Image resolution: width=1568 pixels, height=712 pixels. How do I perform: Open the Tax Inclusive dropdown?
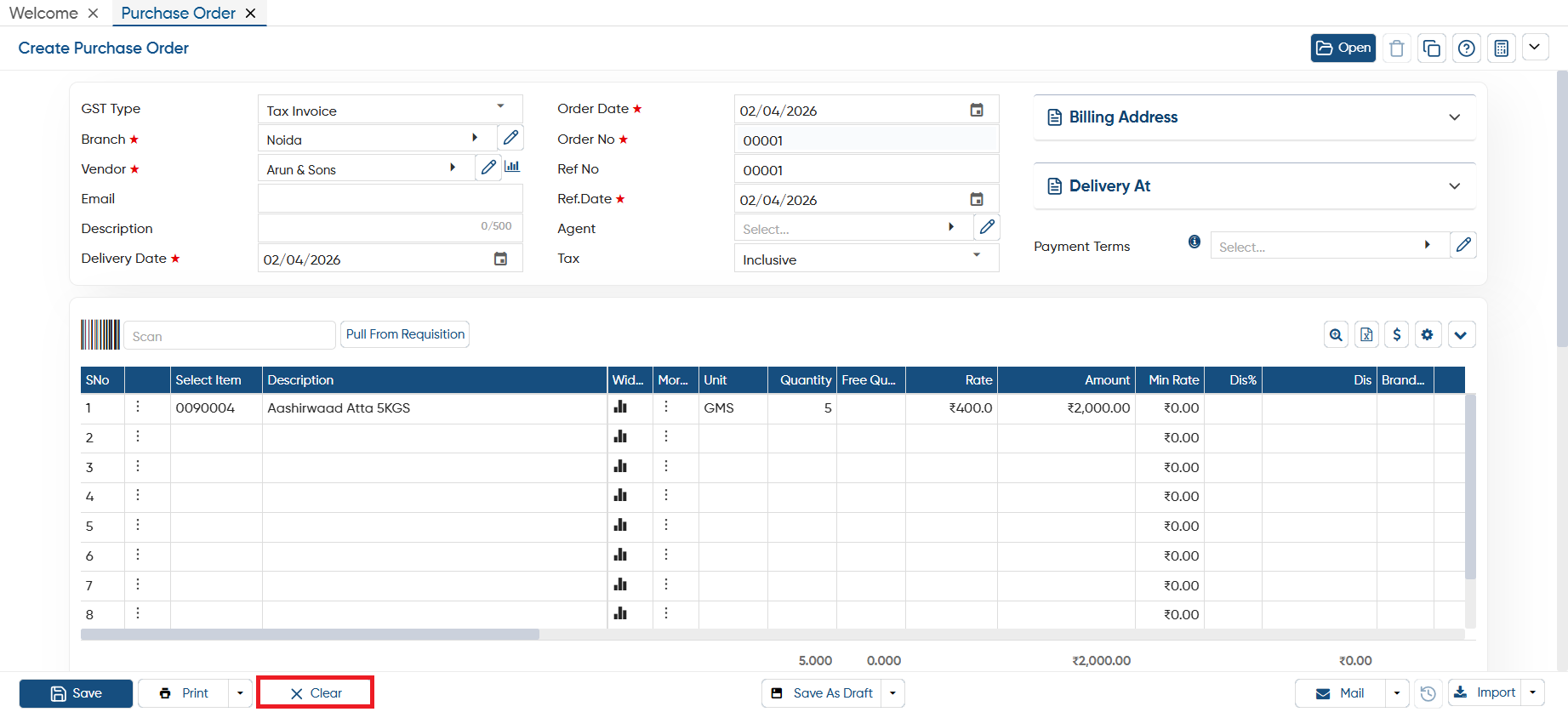coord(866,259)
